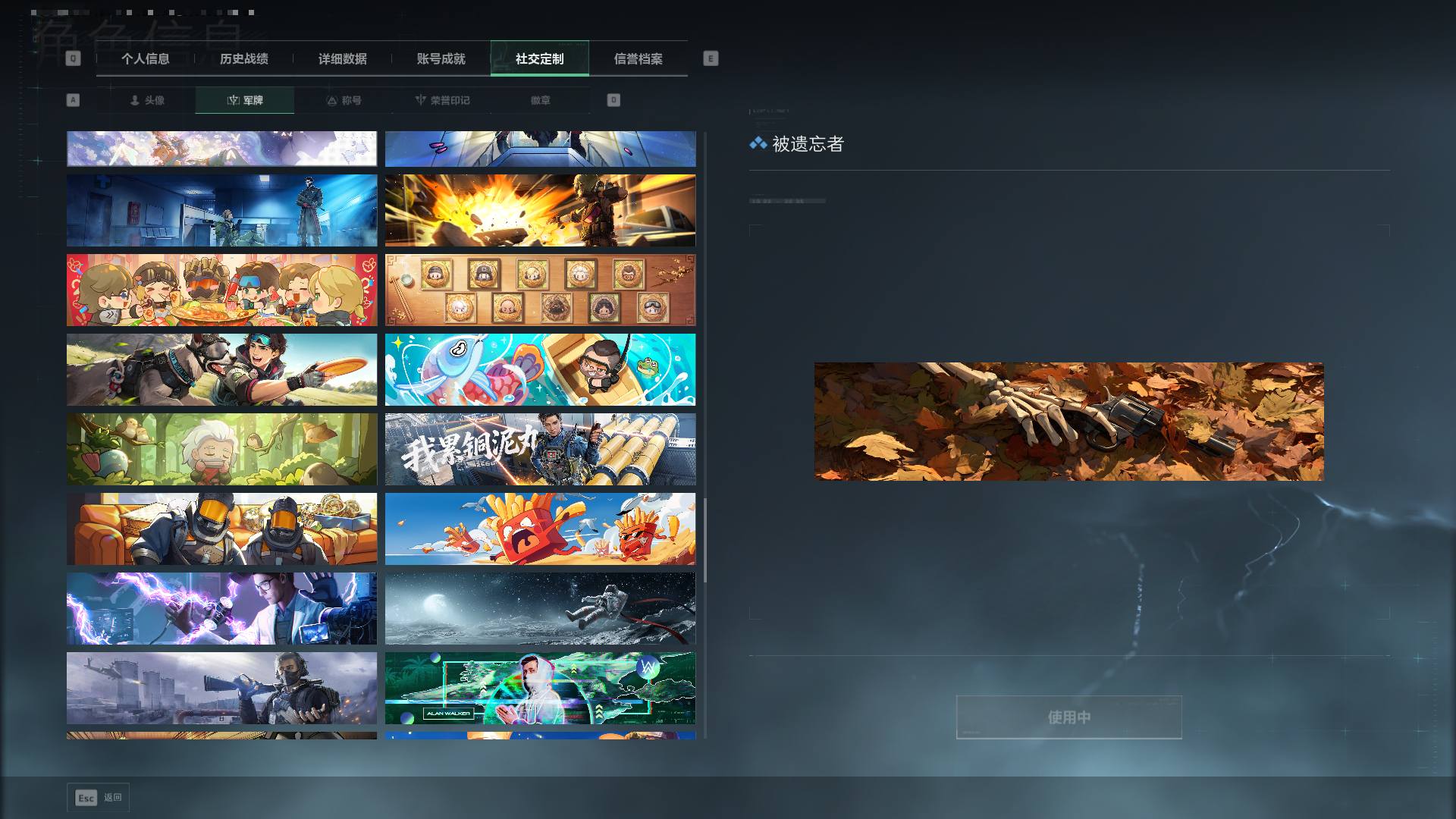This screenshot has height=819, width=1456.
Task: Select the character medallion board banner
Action: (540, 290)
